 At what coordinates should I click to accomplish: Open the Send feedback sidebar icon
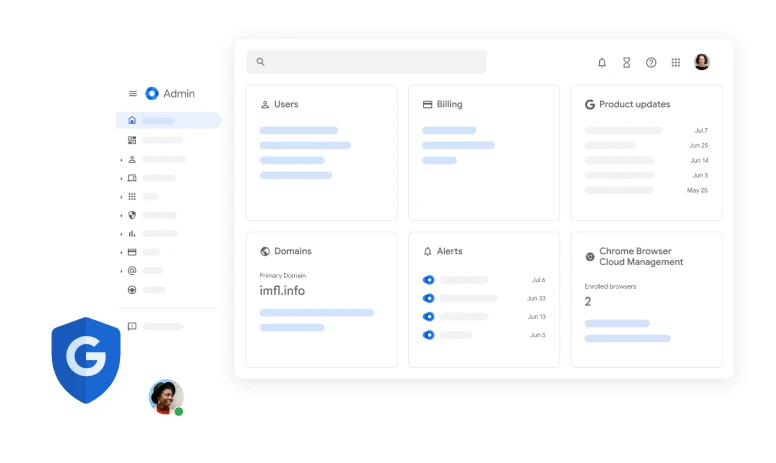pyautogui.click(x=132, y=326)
